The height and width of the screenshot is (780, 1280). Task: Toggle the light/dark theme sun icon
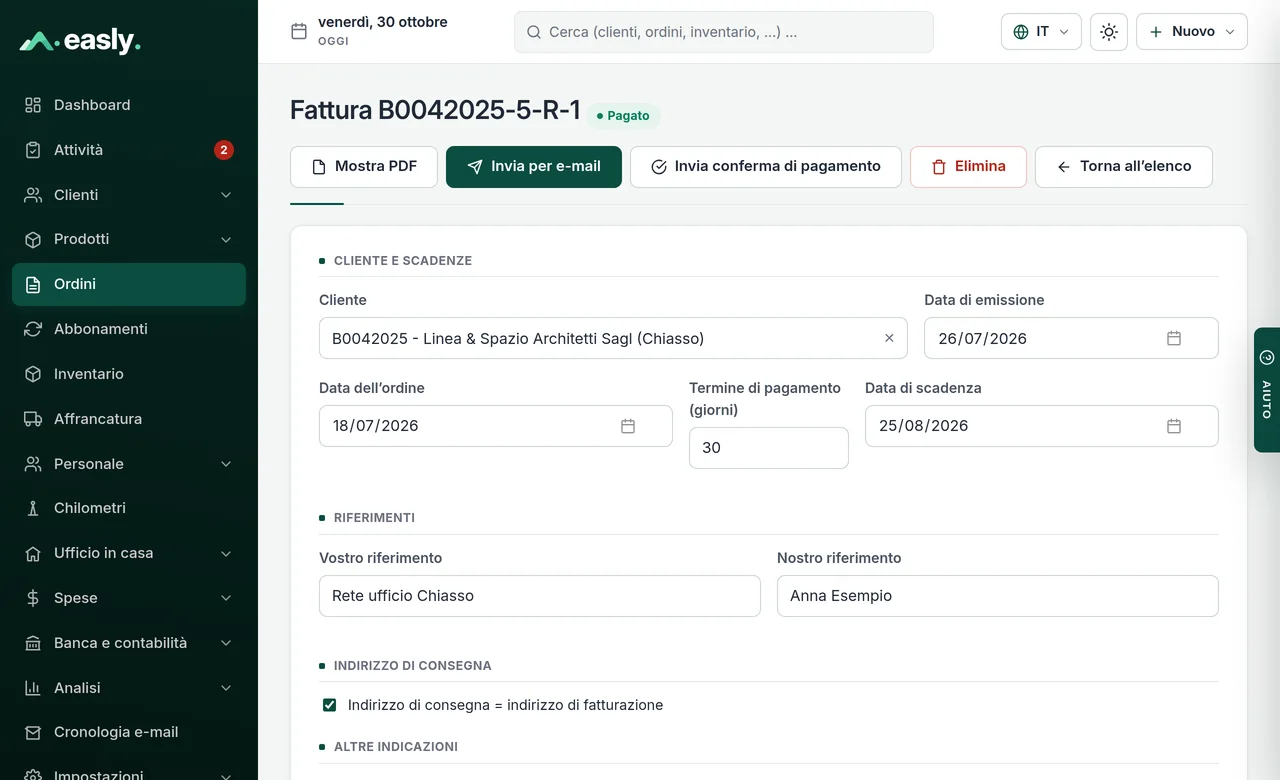pyautogui.click(x=1109, y=32)
